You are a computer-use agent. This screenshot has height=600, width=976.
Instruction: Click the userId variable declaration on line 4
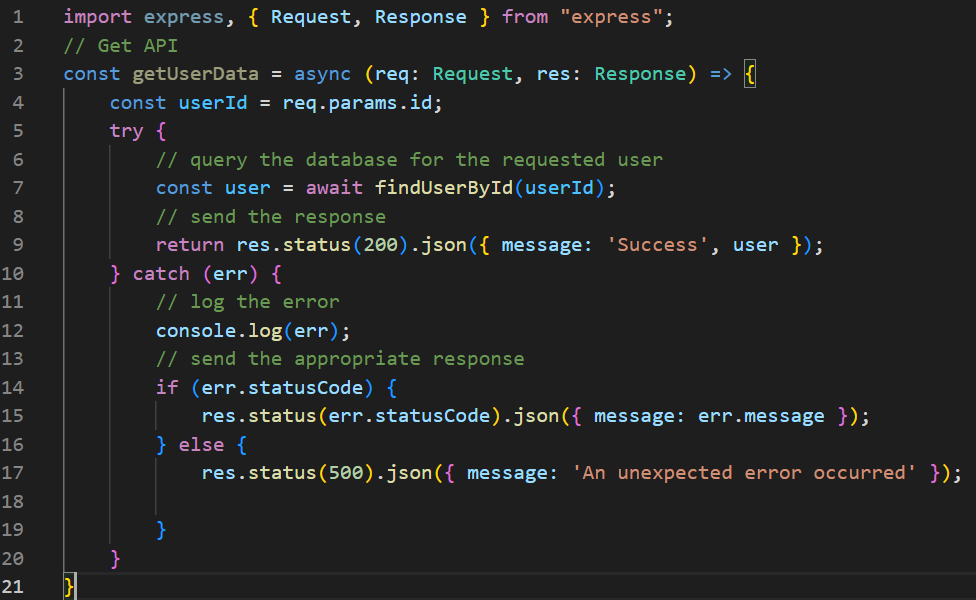coord(213,102)
